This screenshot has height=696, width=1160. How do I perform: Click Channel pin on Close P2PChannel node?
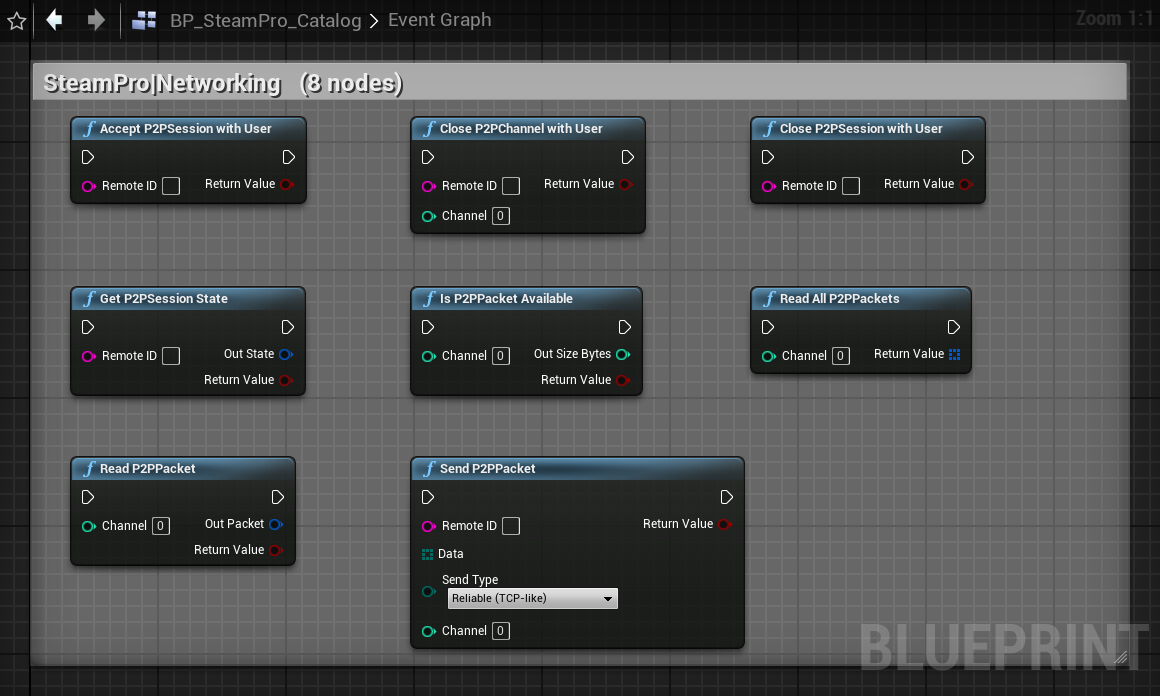428,216
